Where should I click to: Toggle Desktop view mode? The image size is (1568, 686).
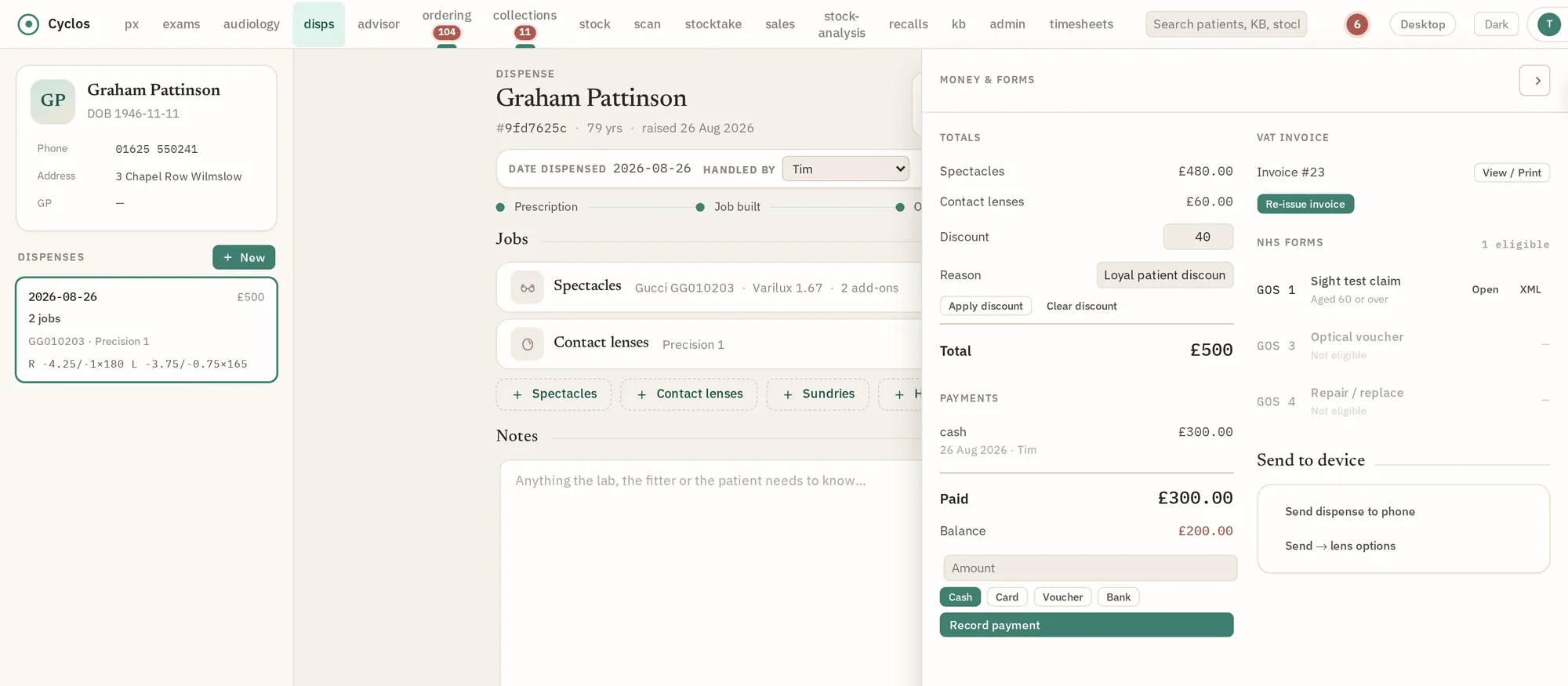tap(1422, 24)
